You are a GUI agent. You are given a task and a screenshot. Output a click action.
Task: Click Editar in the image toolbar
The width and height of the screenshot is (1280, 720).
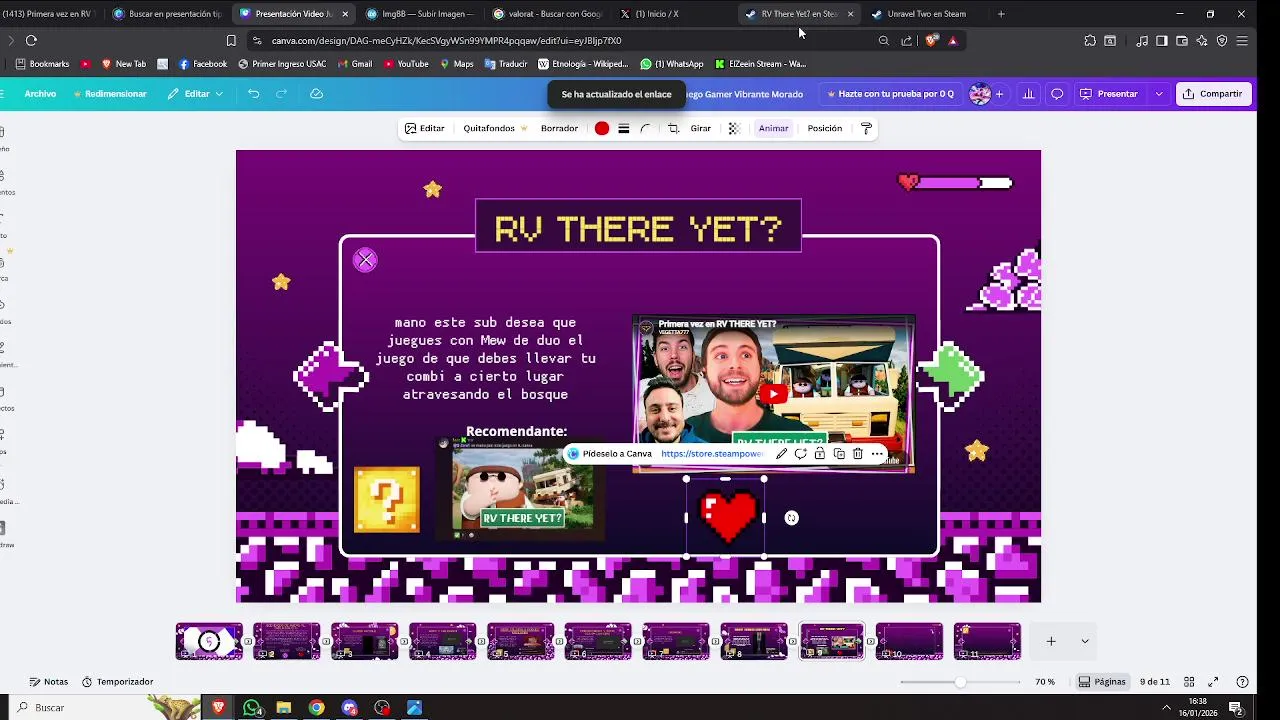[x=425, y=128]
